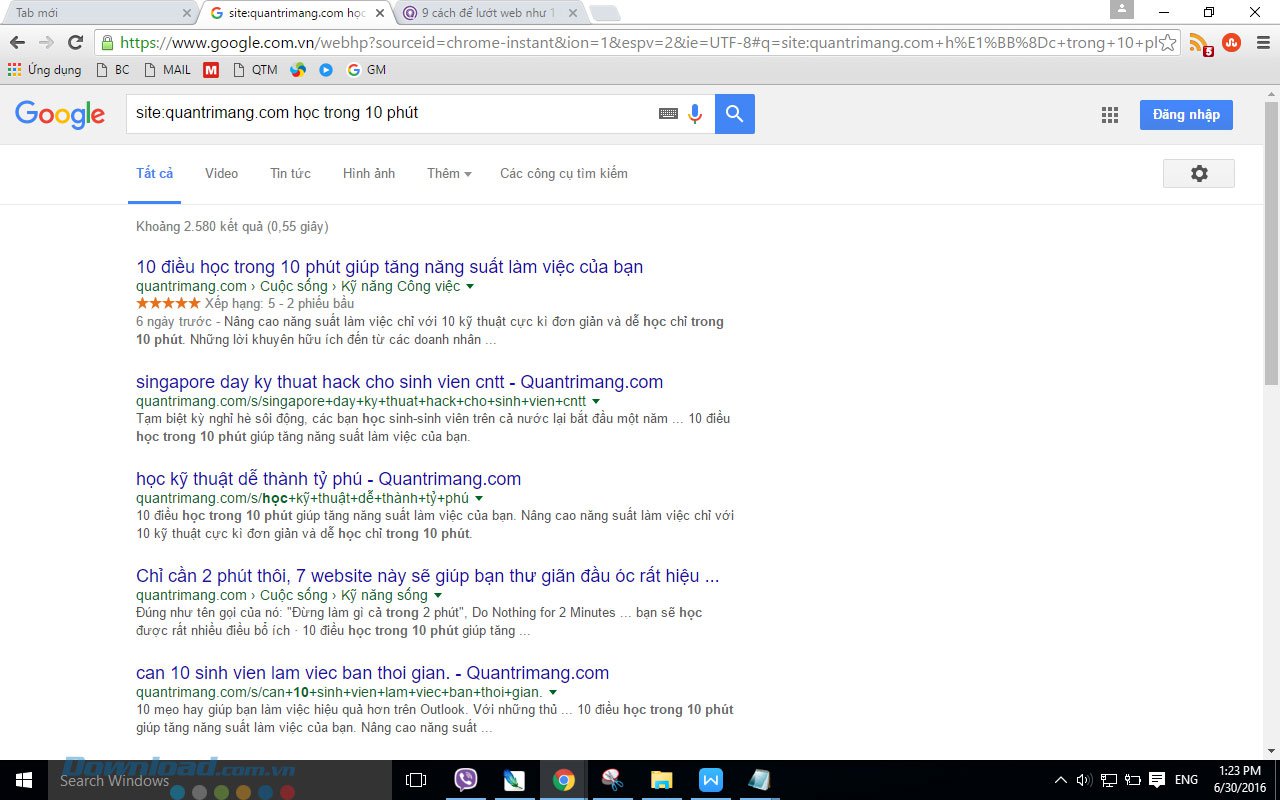Go back using the browser back arrow

[x=17, y=43]
